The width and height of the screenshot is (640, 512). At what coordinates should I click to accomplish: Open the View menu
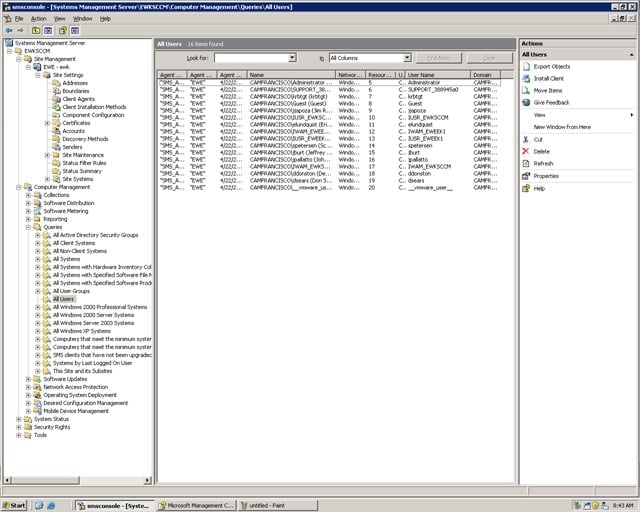click(x=60, y=19)
